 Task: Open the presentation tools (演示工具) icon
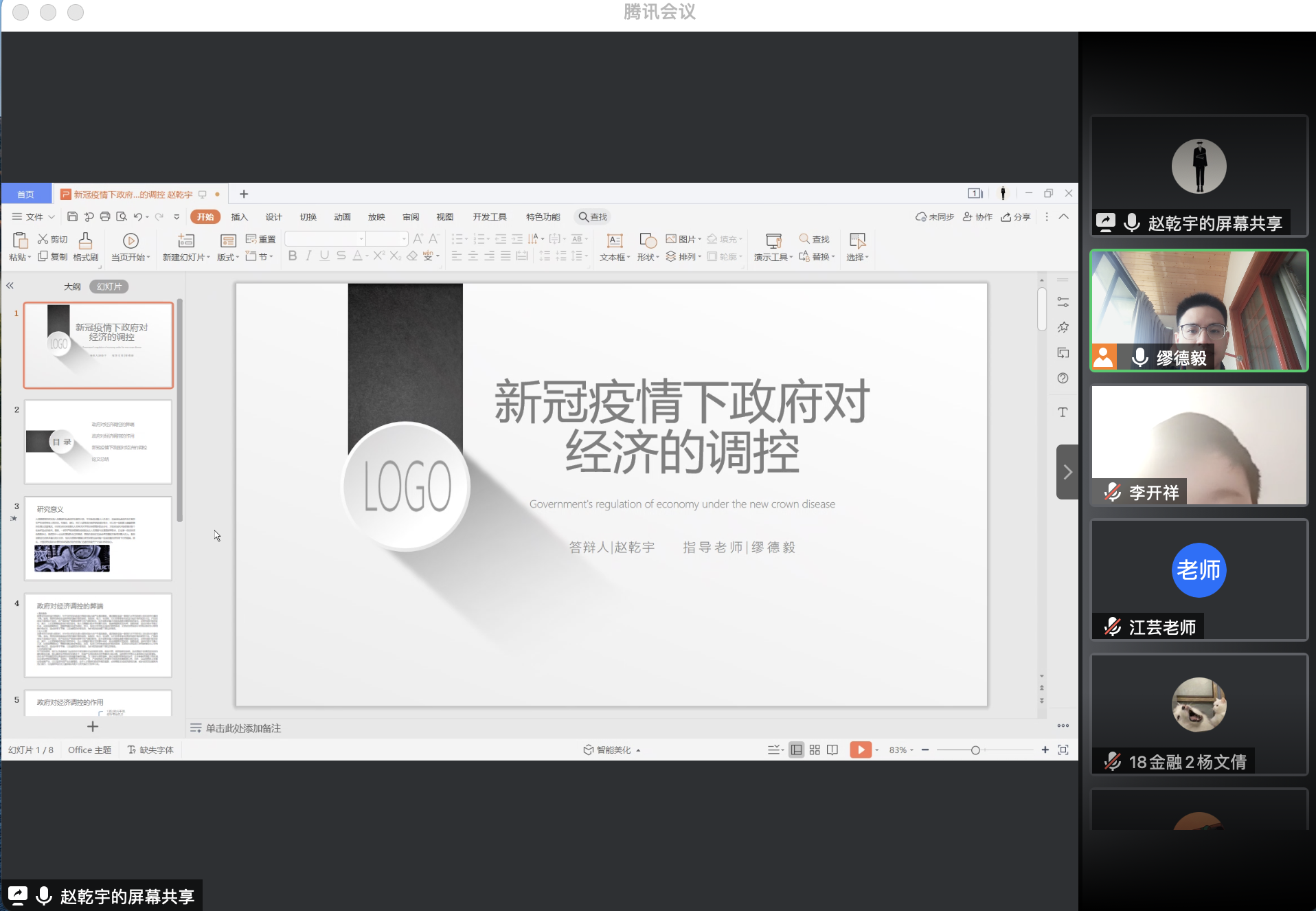click(x=773, y=245)
